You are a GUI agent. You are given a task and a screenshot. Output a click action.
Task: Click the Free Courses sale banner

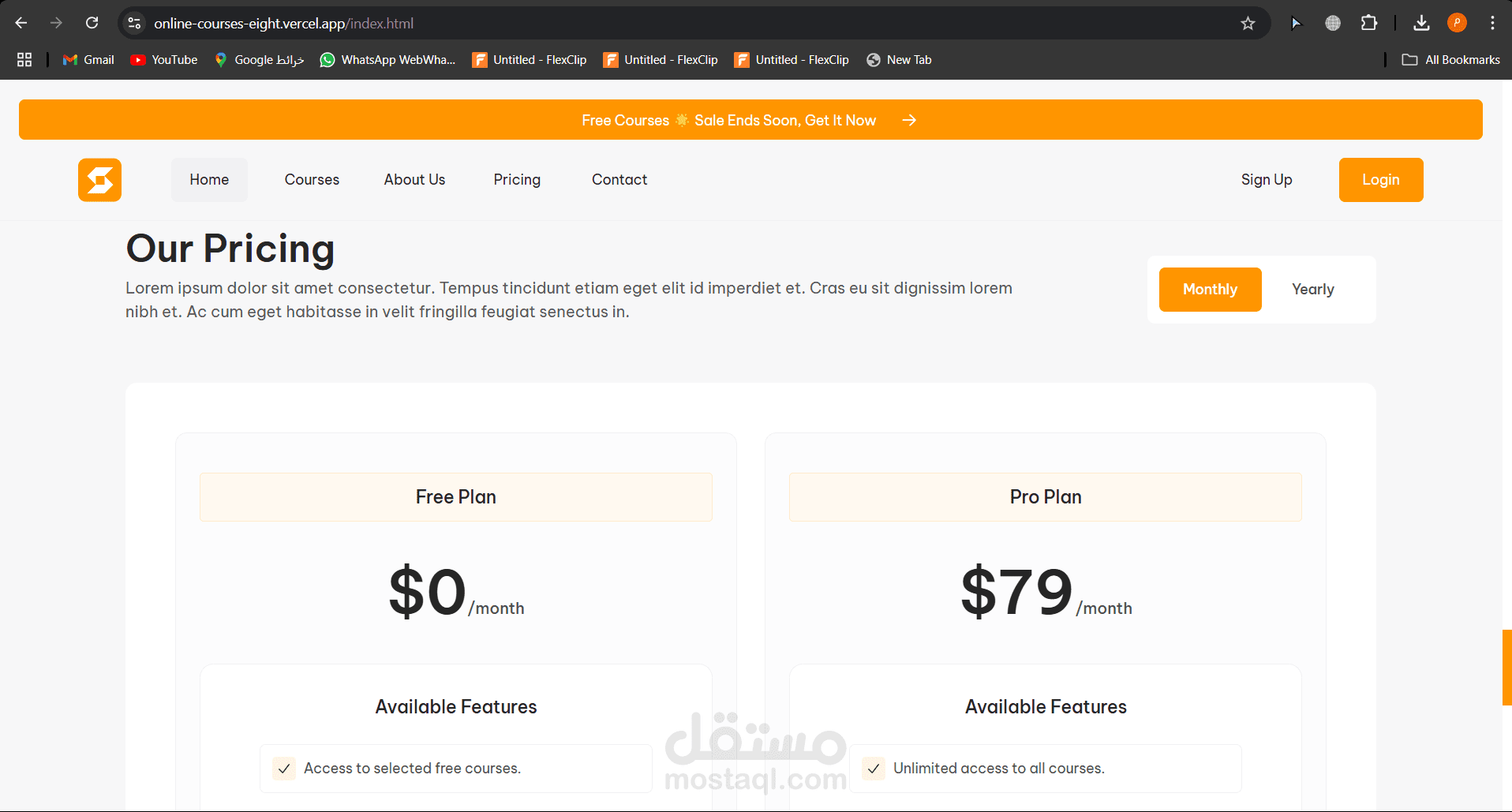(x=750, y=120)
